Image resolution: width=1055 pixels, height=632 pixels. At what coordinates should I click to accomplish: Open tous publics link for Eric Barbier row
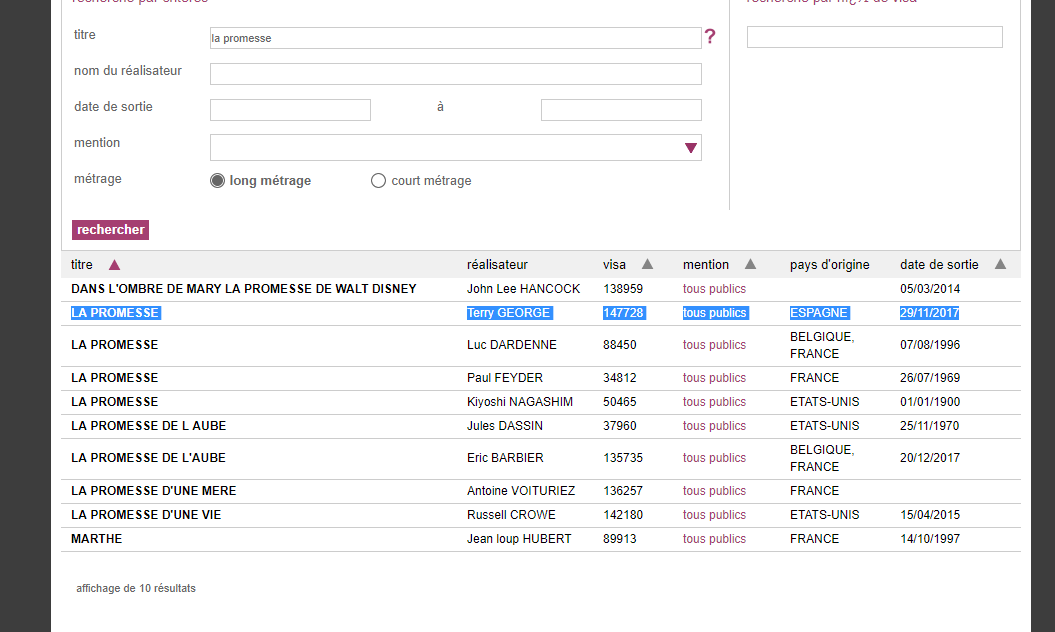coord(714,458)
